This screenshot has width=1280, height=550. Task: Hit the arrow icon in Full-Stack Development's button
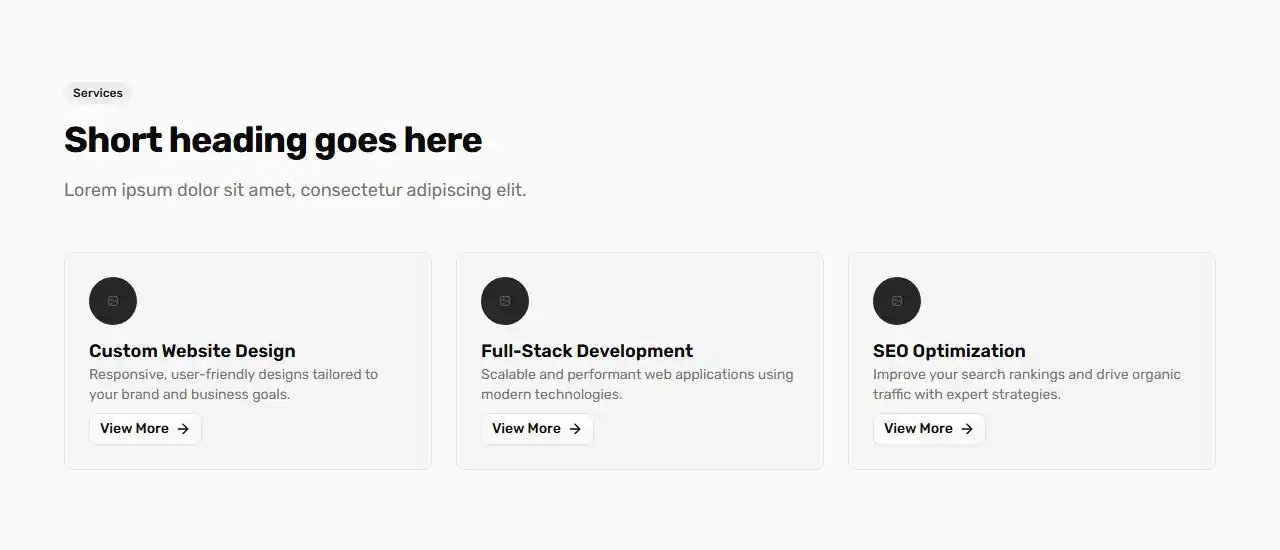(x=575, y=429)
